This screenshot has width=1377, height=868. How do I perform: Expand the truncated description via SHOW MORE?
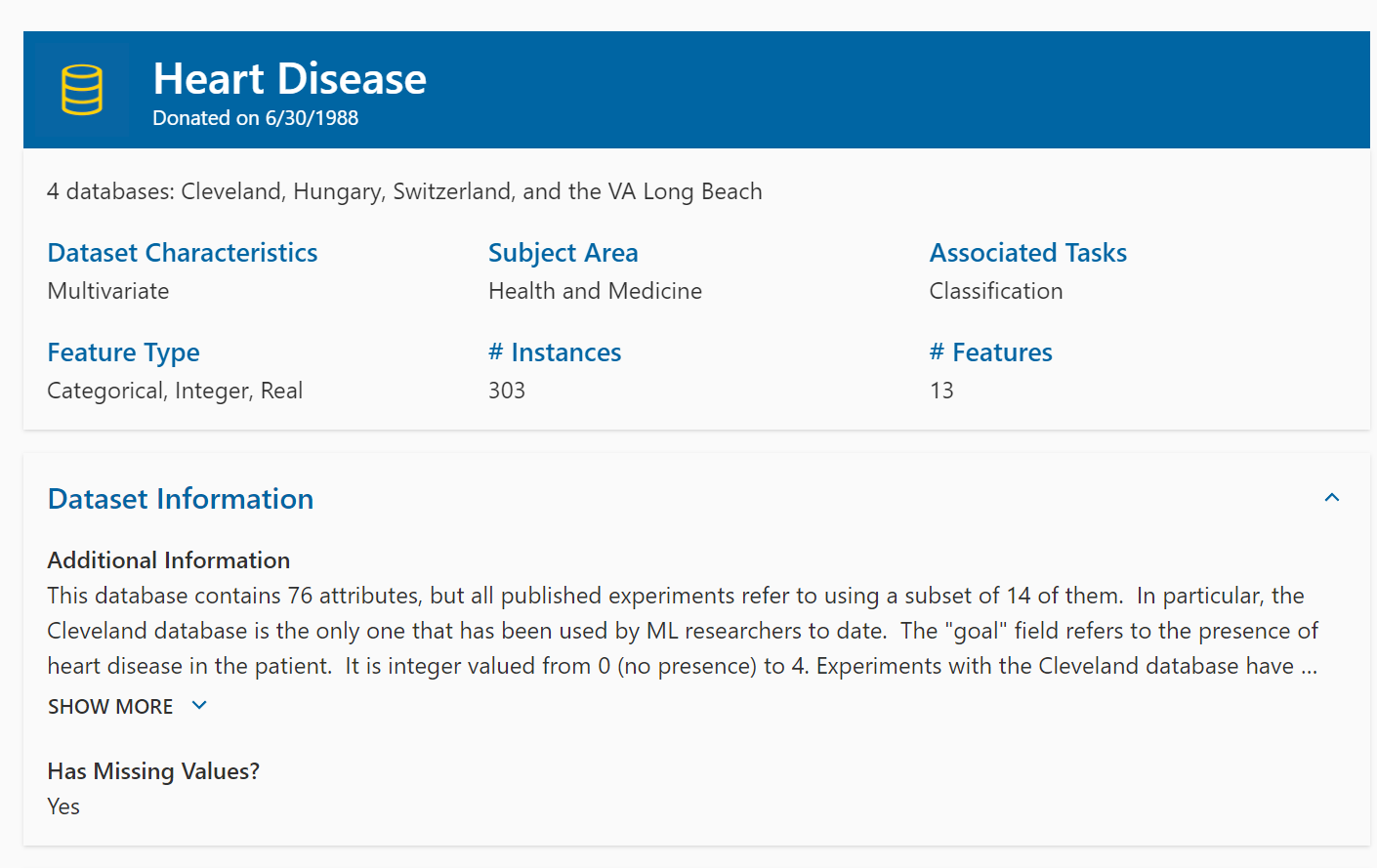click(110, 705)
